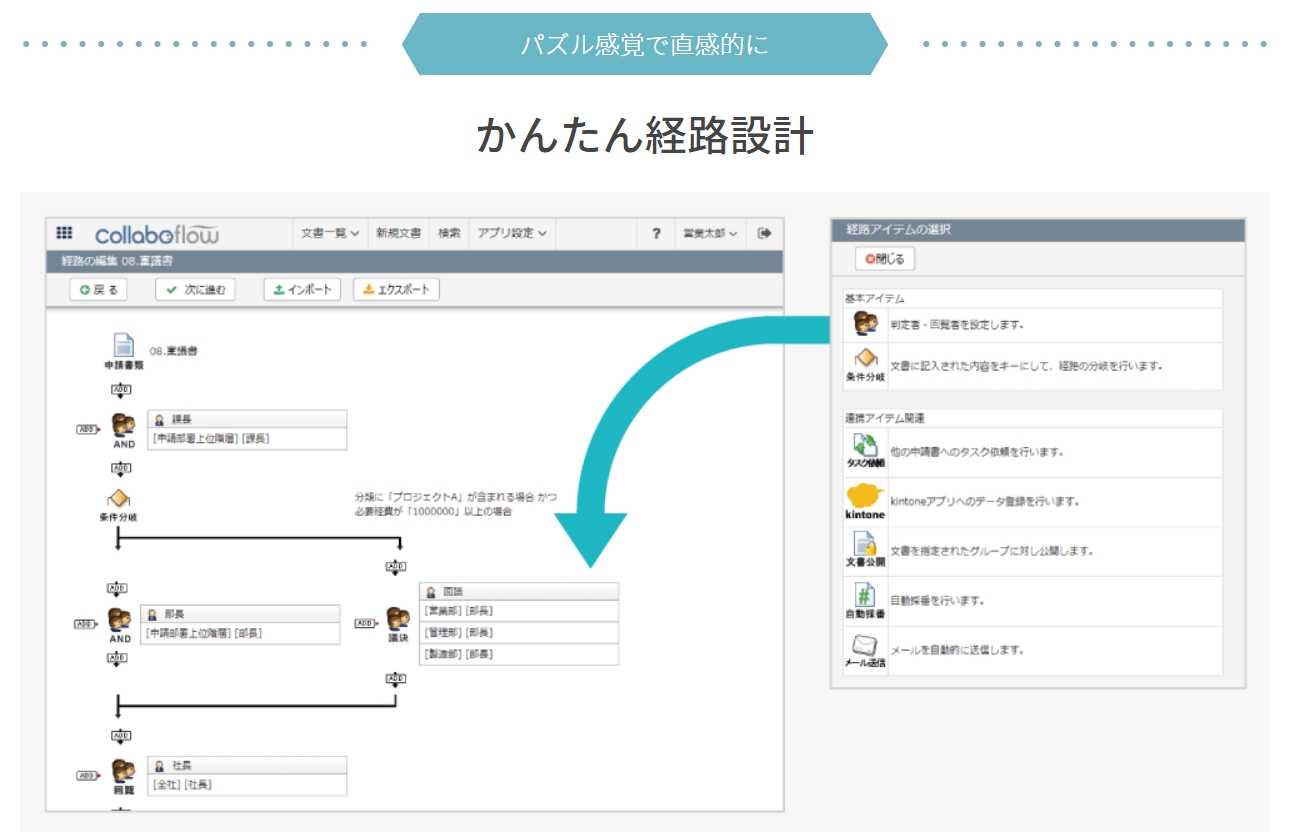Open the アプリ設定 dropdown

pyautogui.click(x=511, y=233)
